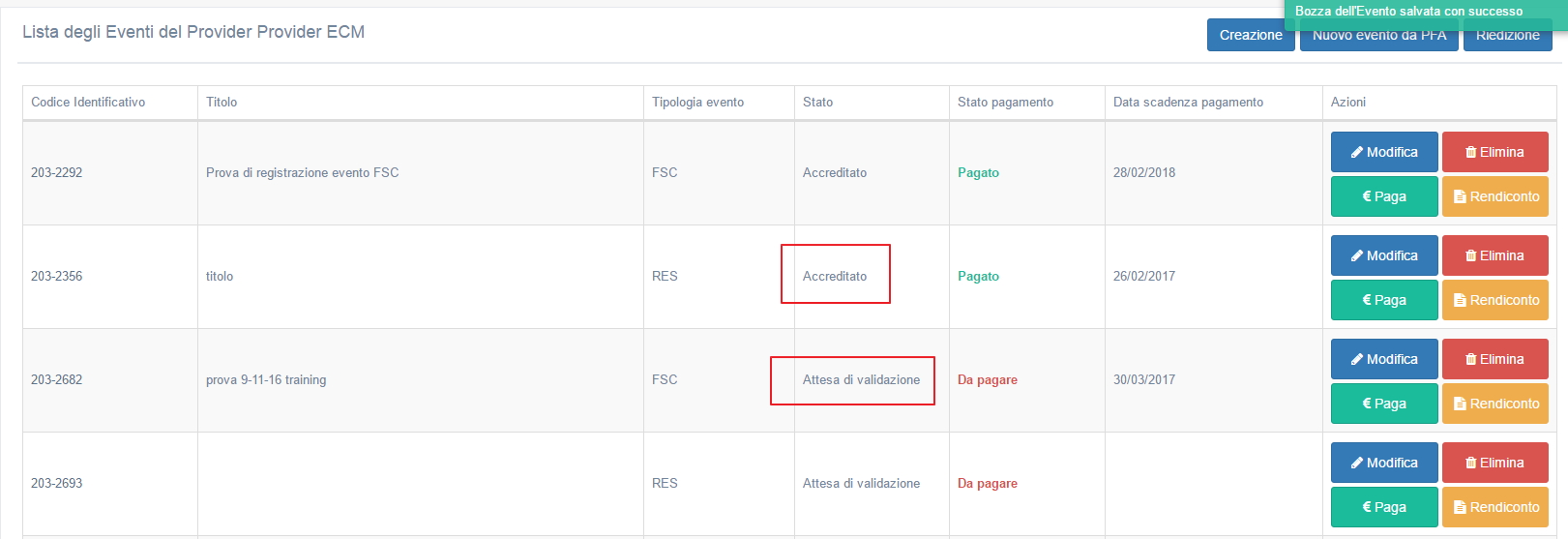
Task: Click the pencil icon for event 203-2682
Action: coord(1357,359)
